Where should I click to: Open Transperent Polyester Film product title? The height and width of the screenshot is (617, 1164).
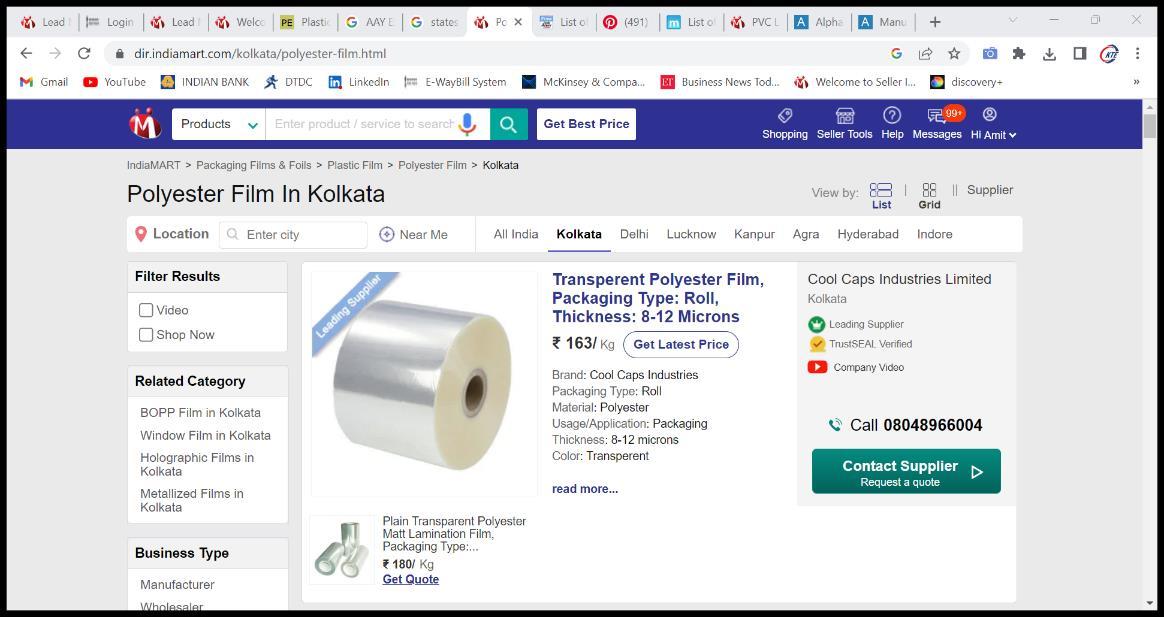(x=658, y=298)
